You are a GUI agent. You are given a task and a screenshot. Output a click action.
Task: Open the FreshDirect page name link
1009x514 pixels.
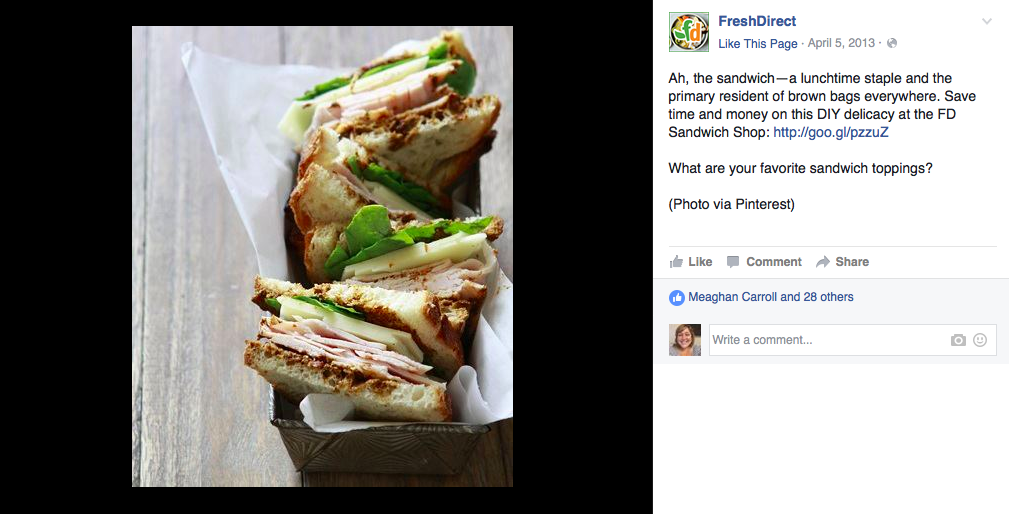(757, 21)
